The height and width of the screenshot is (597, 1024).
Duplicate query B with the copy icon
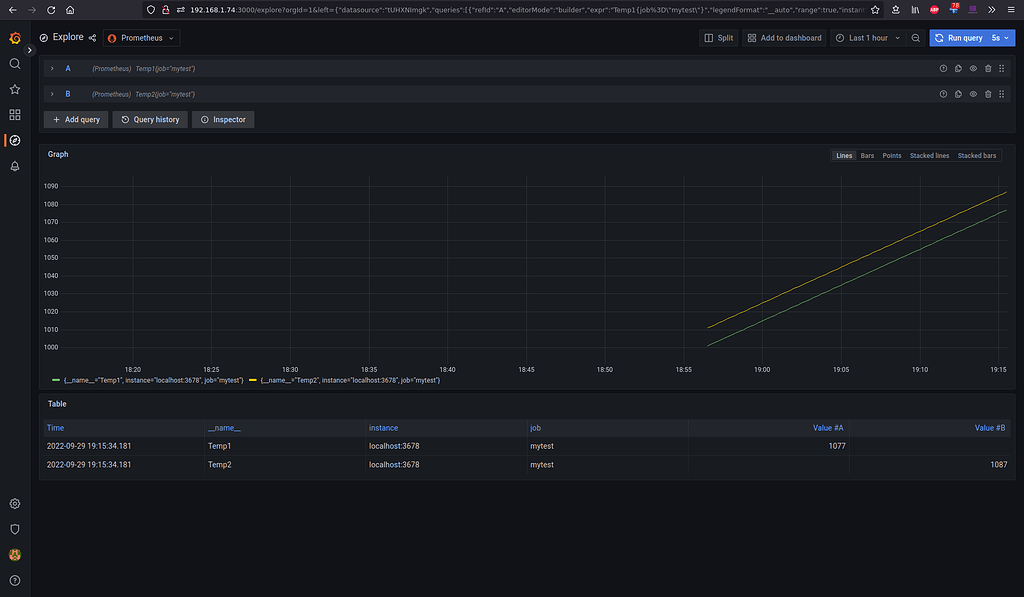coord(957,93)
